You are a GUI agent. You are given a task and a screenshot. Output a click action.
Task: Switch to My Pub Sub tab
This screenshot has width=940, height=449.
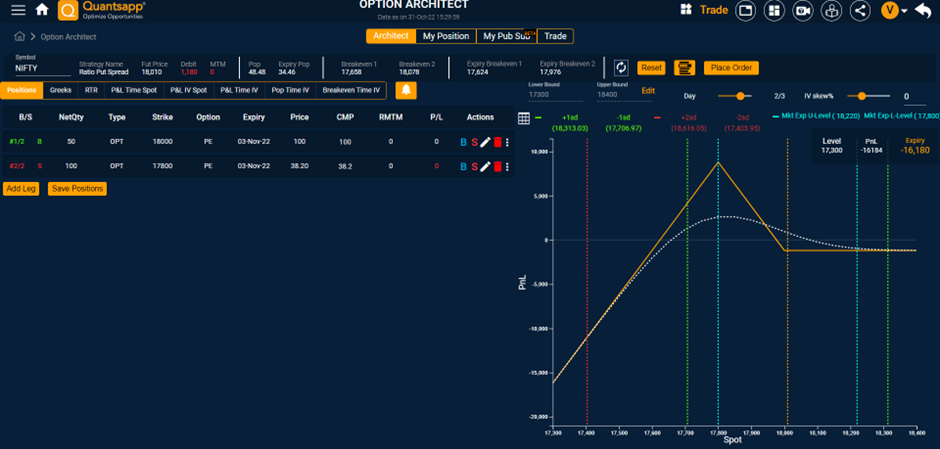(507, 36)
